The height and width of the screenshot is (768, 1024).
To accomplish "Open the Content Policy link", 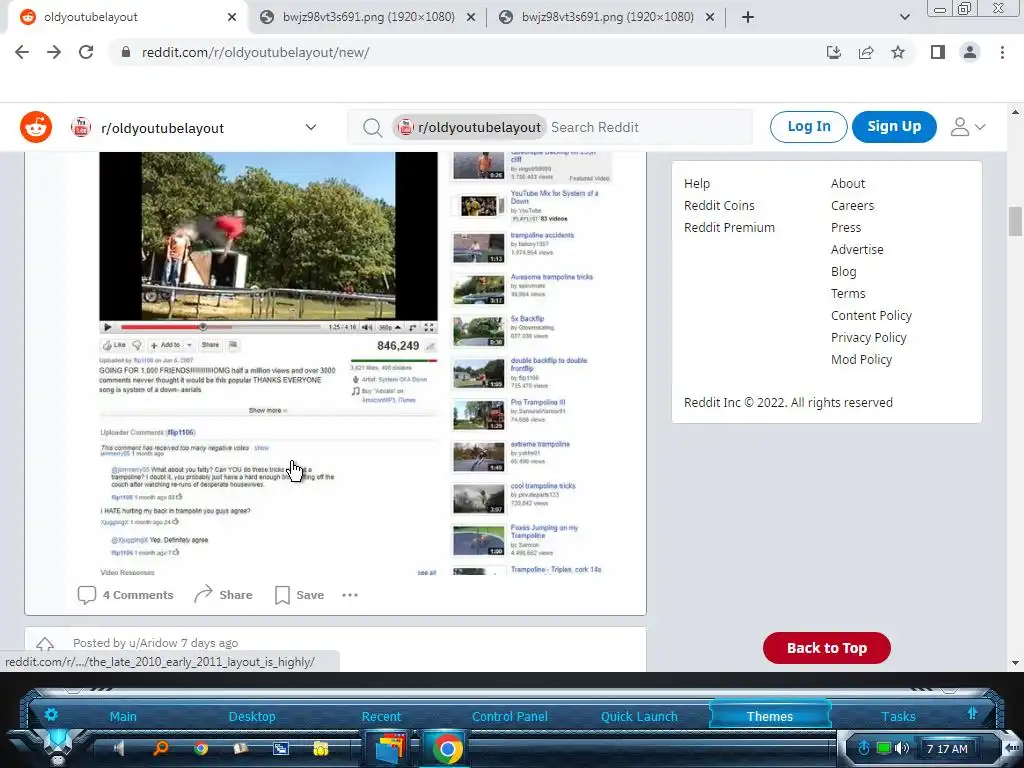I will point(871,315).
